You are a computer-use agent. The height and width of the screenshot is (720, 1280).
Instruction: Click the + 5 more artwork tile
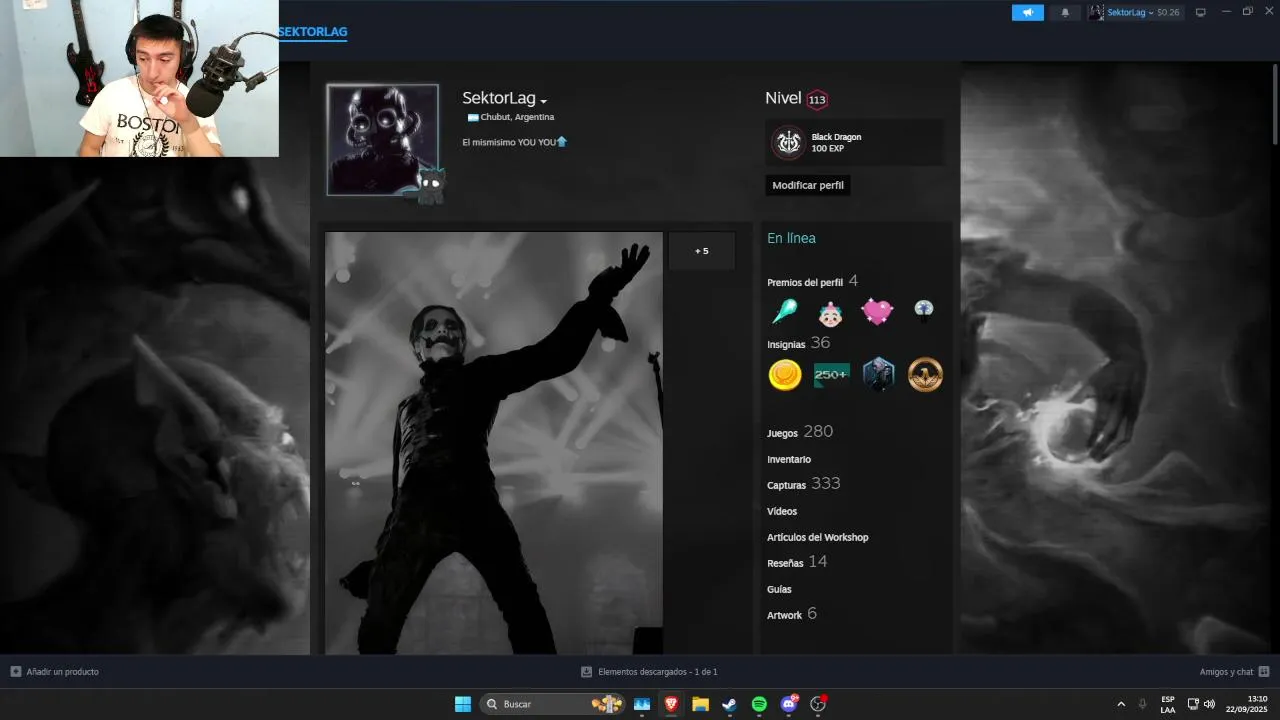click(702, 251)
